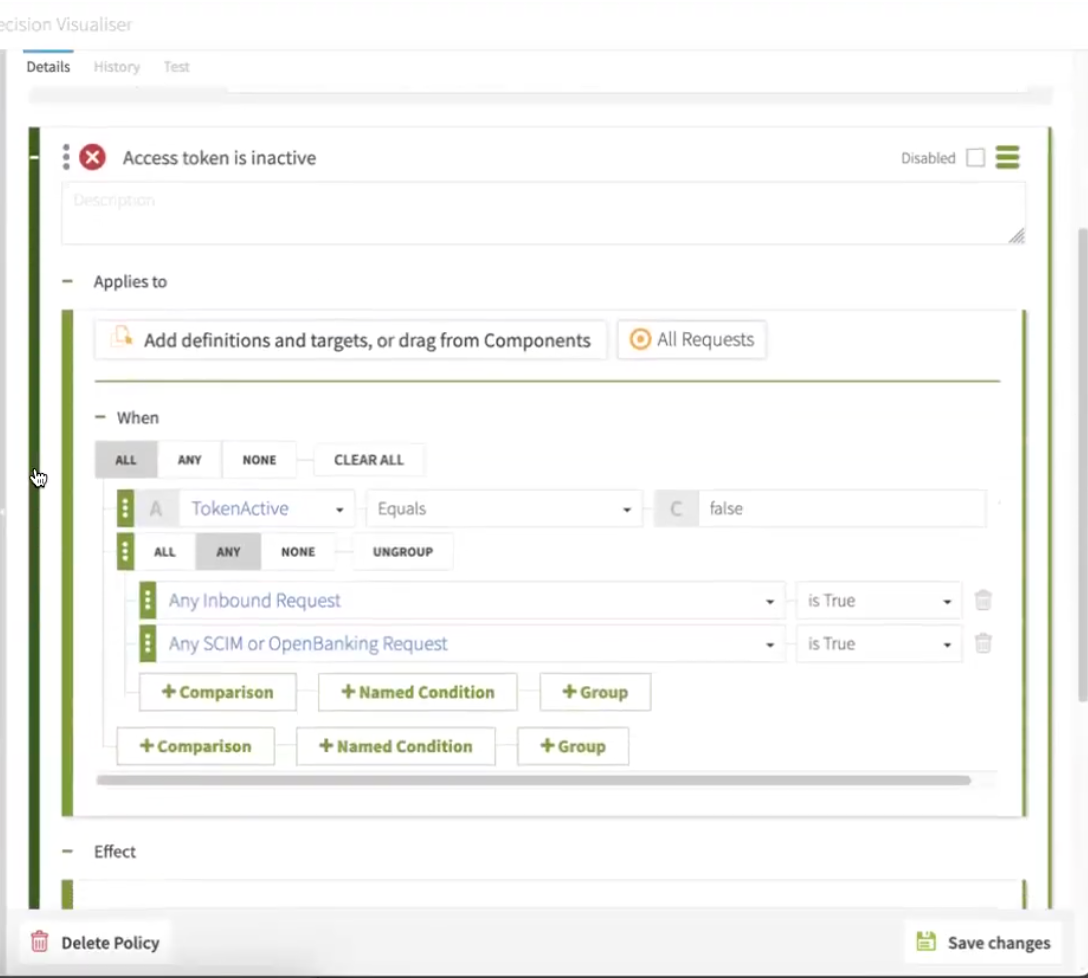1088x978 pixels.
Task: Tick the Disabled checkbox
Action: 975,158
